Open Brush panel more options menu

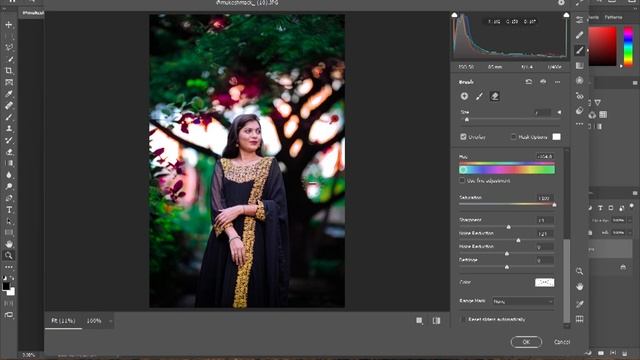tap(558, 82)
